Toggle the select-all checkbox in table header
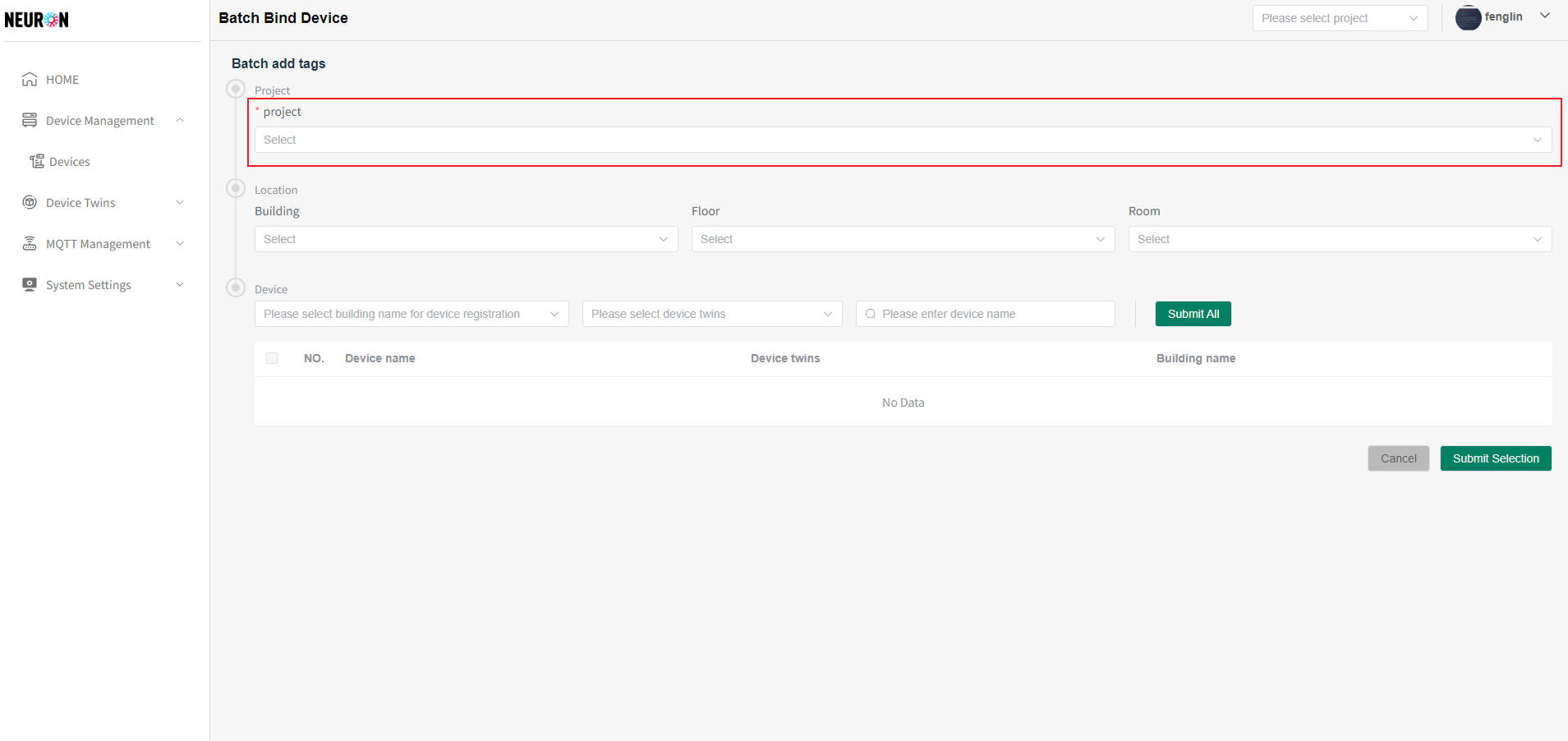1568x741 pixels. (272, 358)
